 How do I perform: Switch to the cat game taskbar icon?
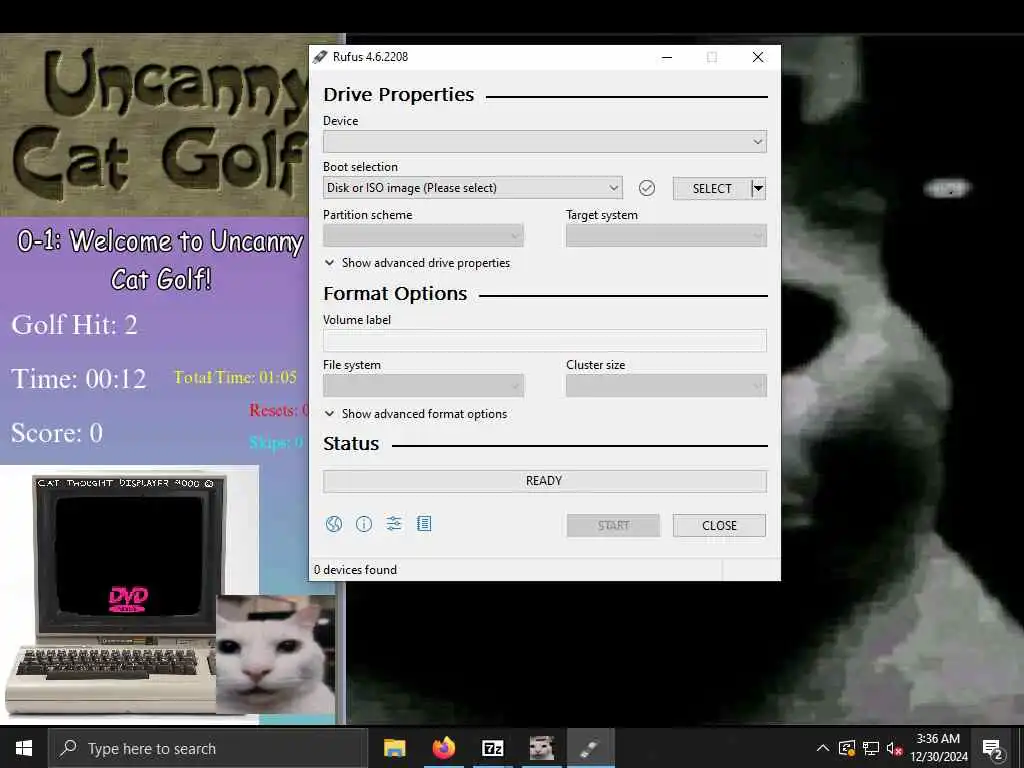(541, 748)
